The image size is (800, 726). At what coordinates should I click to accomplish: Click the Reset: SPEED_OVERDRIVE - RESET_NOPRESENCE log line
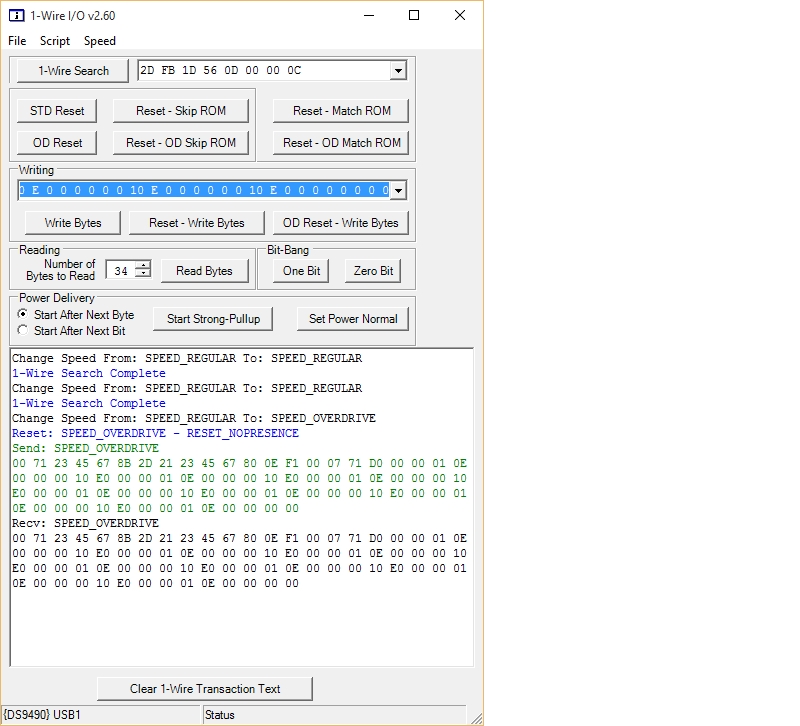pos(155,433)
